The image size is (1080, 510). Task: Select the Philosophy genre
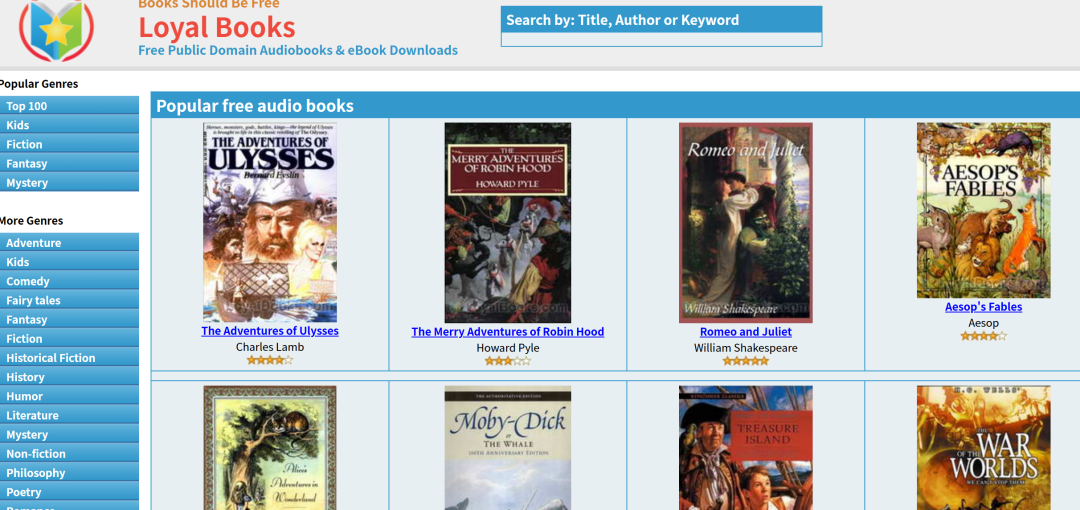click(69, 473)
